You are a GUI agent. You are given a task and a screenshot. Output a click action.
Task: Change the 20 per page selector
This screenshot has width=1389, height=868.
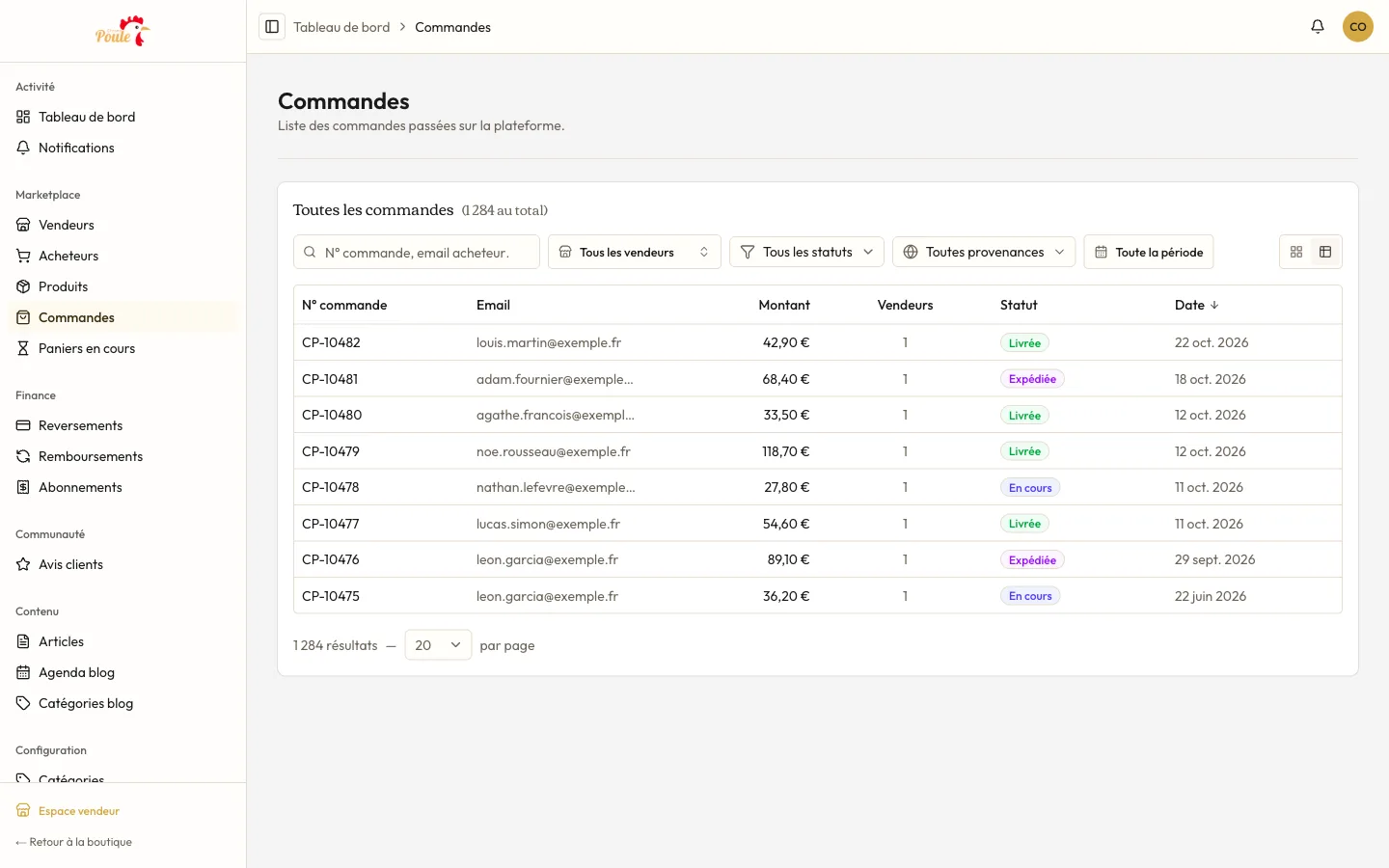click(x=438, y=645)
